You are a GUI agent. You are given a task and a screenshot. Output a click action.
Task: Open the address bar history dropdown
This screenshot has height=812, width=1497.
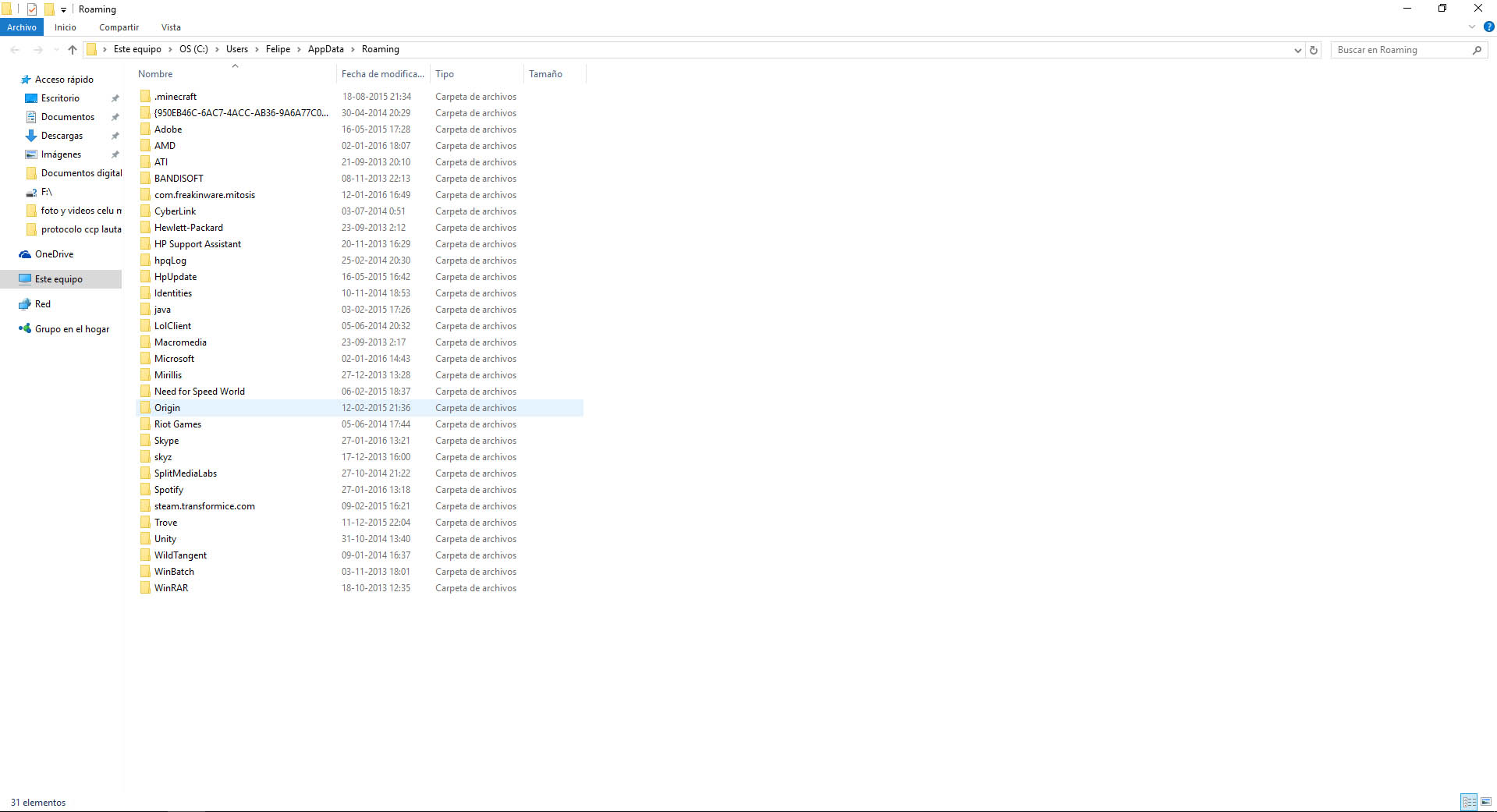point(1297,50)
